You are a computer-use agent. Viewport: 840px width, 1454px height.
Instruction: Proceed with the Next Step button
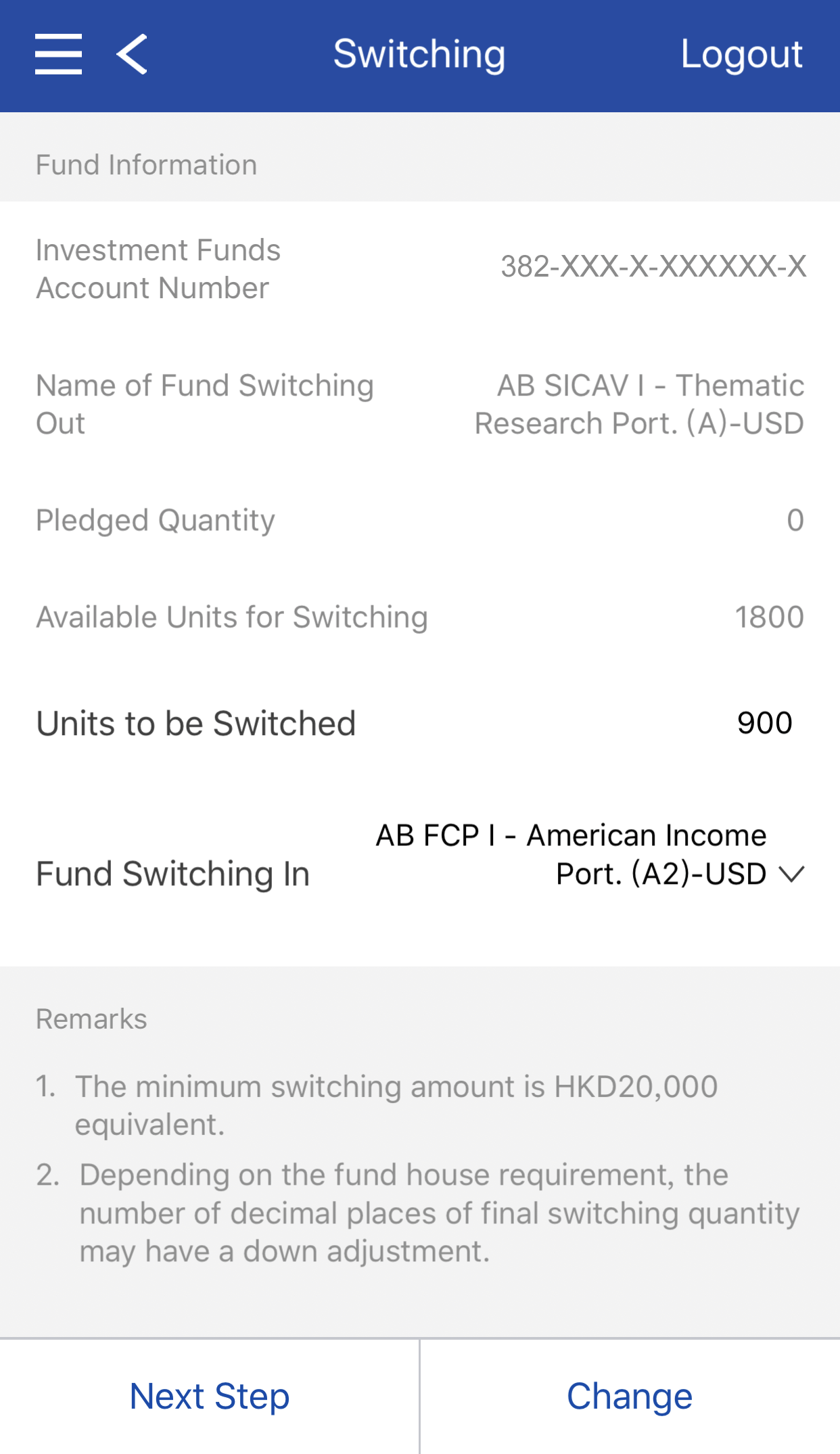210,1397
